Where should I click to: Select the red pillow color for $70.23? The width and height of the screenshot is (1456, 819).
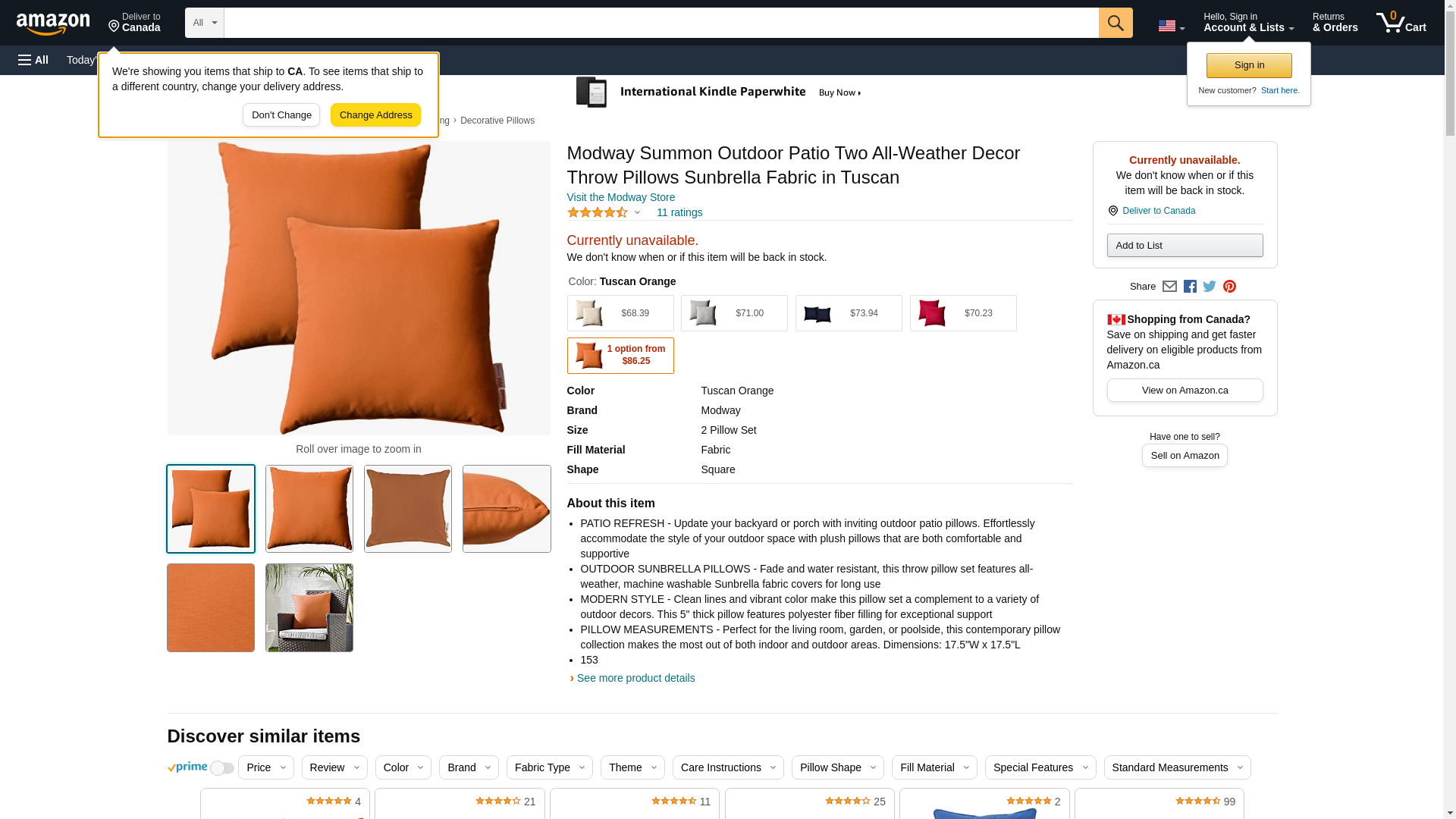click(963, 313)
